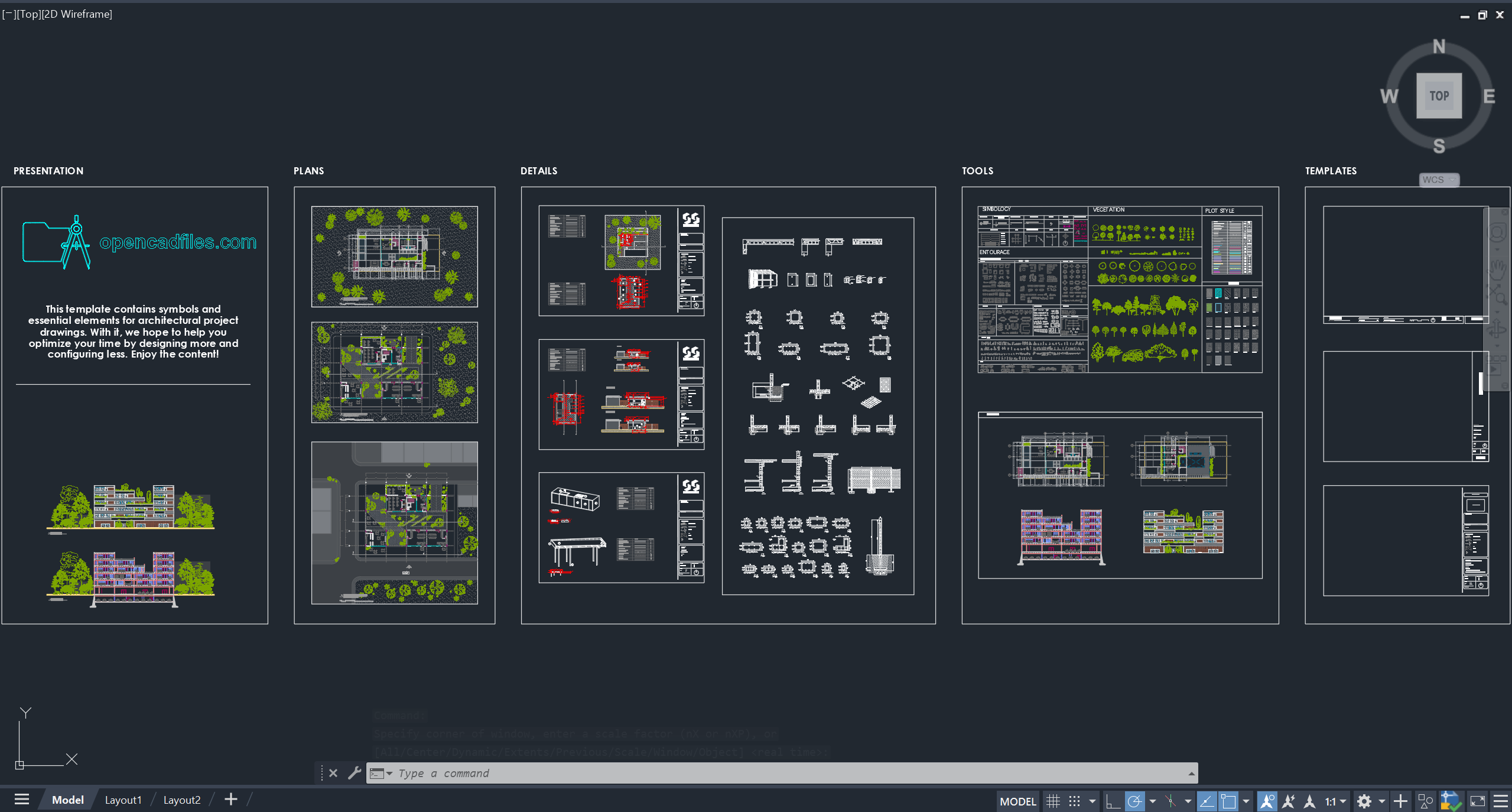
Task: Click the opencadfiles.com logo text
Action: (x=178, y=242)
